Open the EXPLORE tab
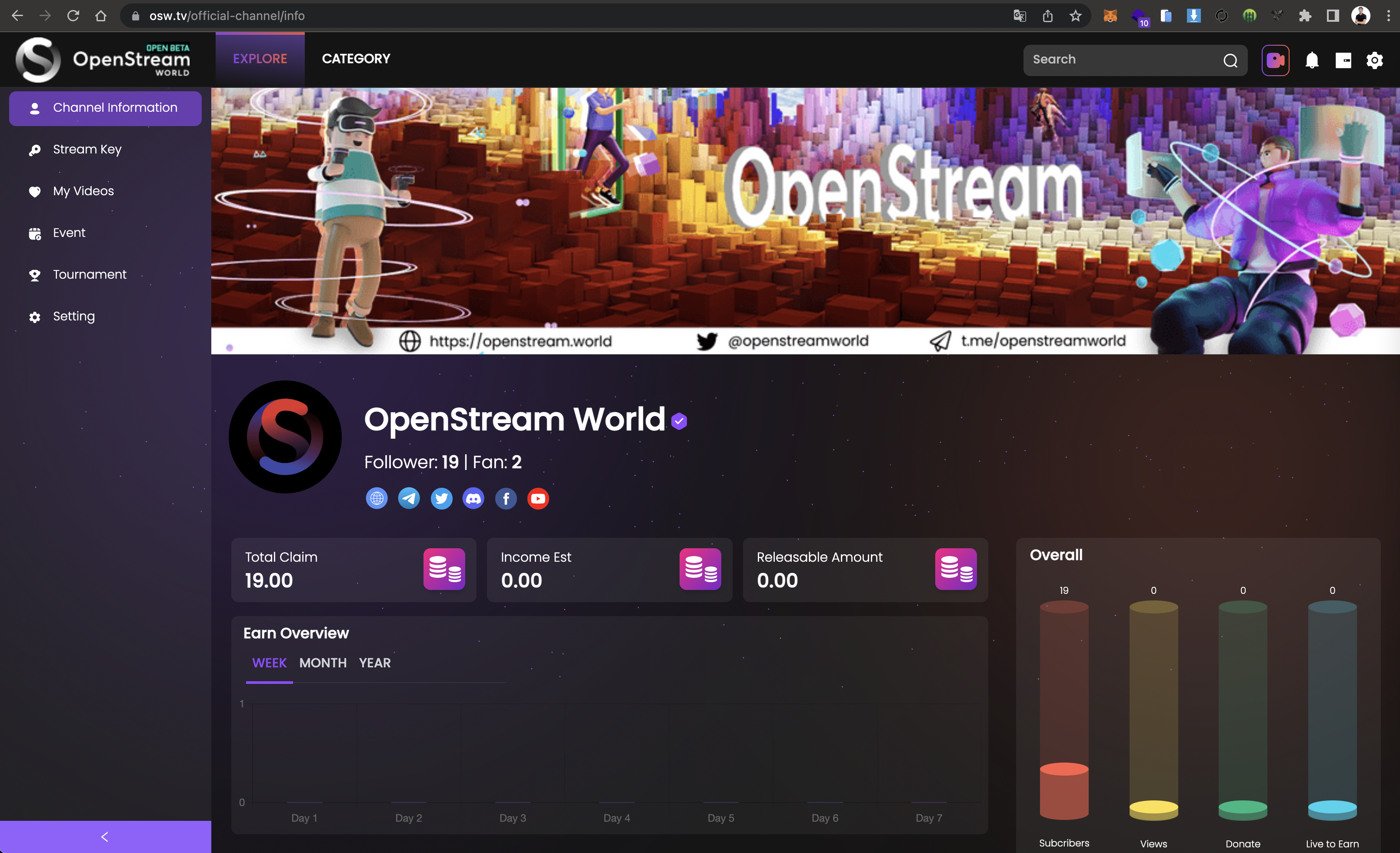Viewport: 1400px width, 853px height. point(260,59)
